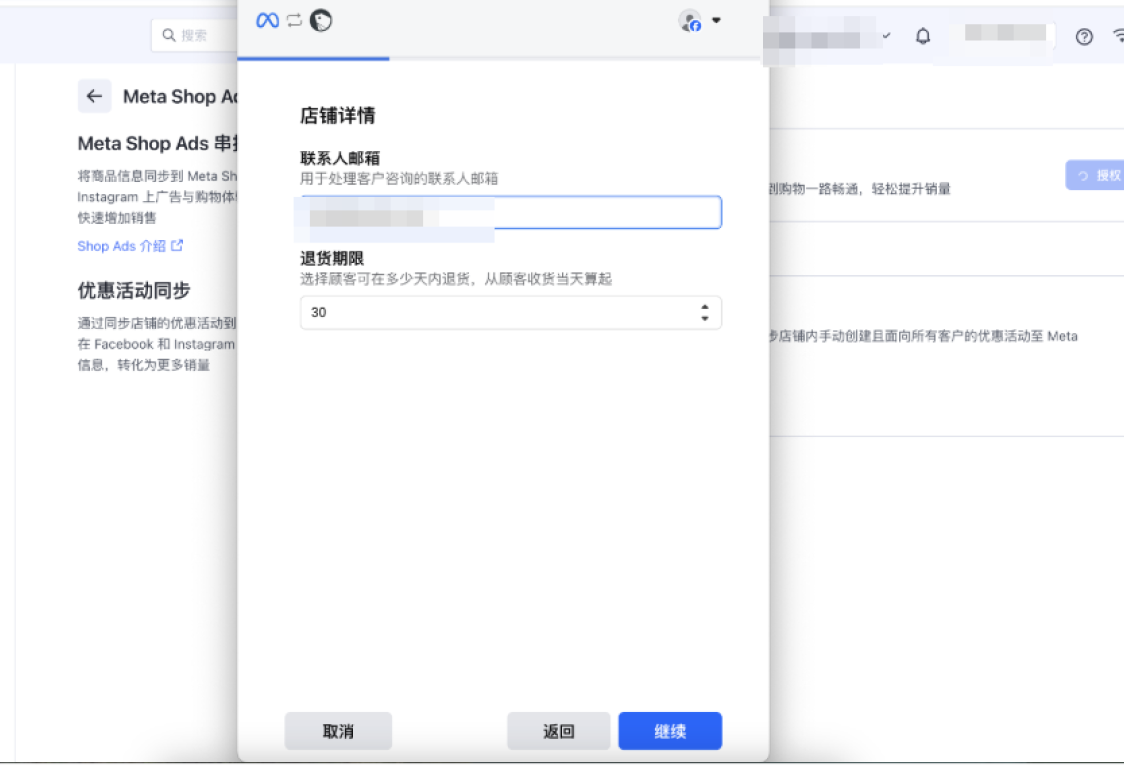Click the 联系人邮箱 email input field

point(510,212)
